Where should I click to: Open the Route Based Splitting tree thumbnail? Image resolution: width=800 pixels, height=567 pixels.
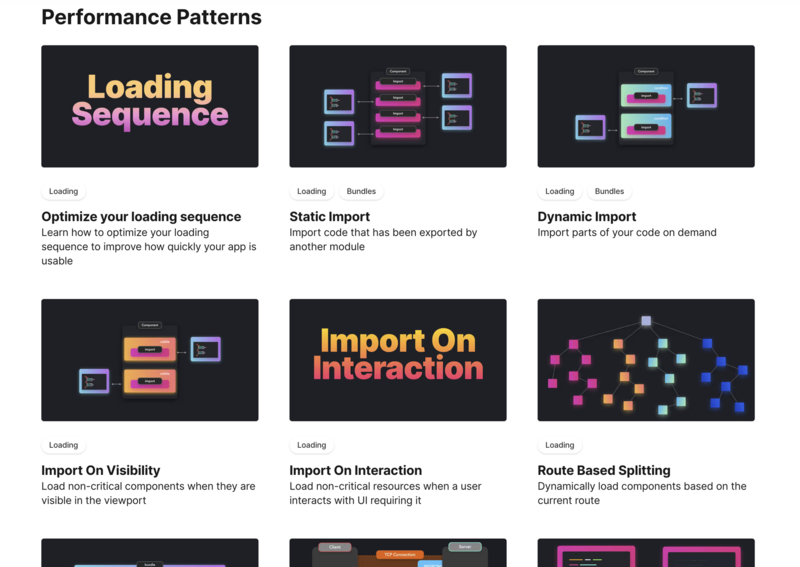click(x=646, y=360)
